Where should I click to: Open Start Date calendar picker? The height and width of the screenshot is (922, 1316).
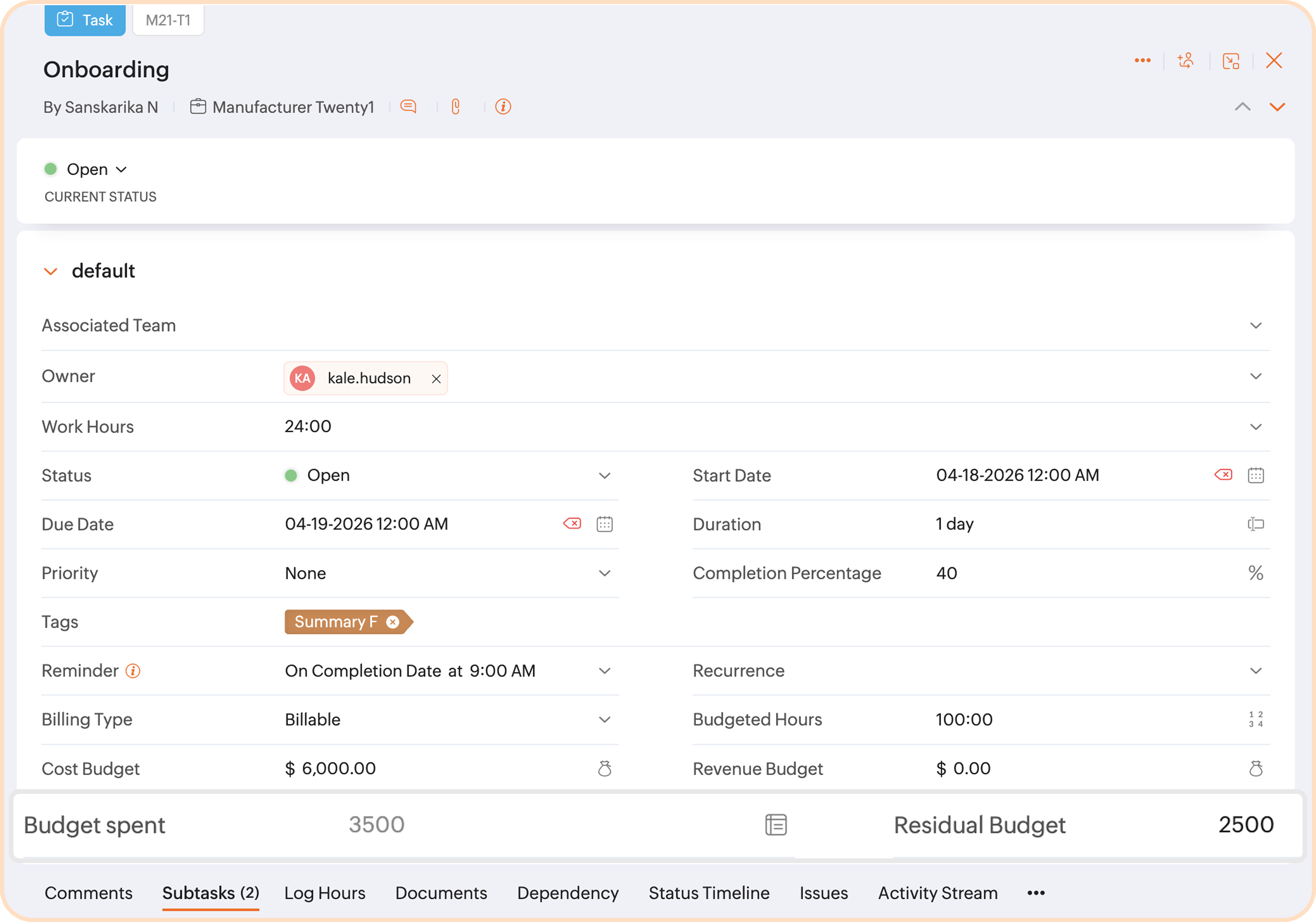point(1255,475)
